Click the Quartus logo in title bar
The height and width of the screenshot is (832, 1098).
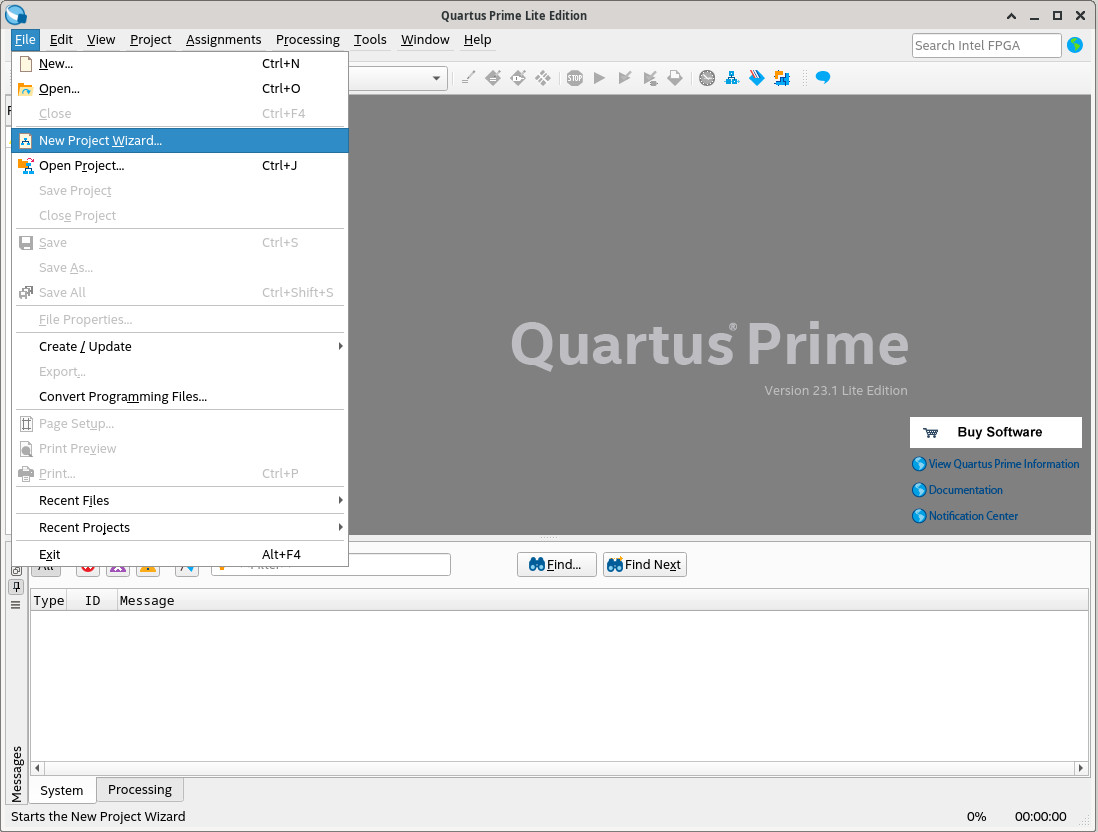(15, 15)
